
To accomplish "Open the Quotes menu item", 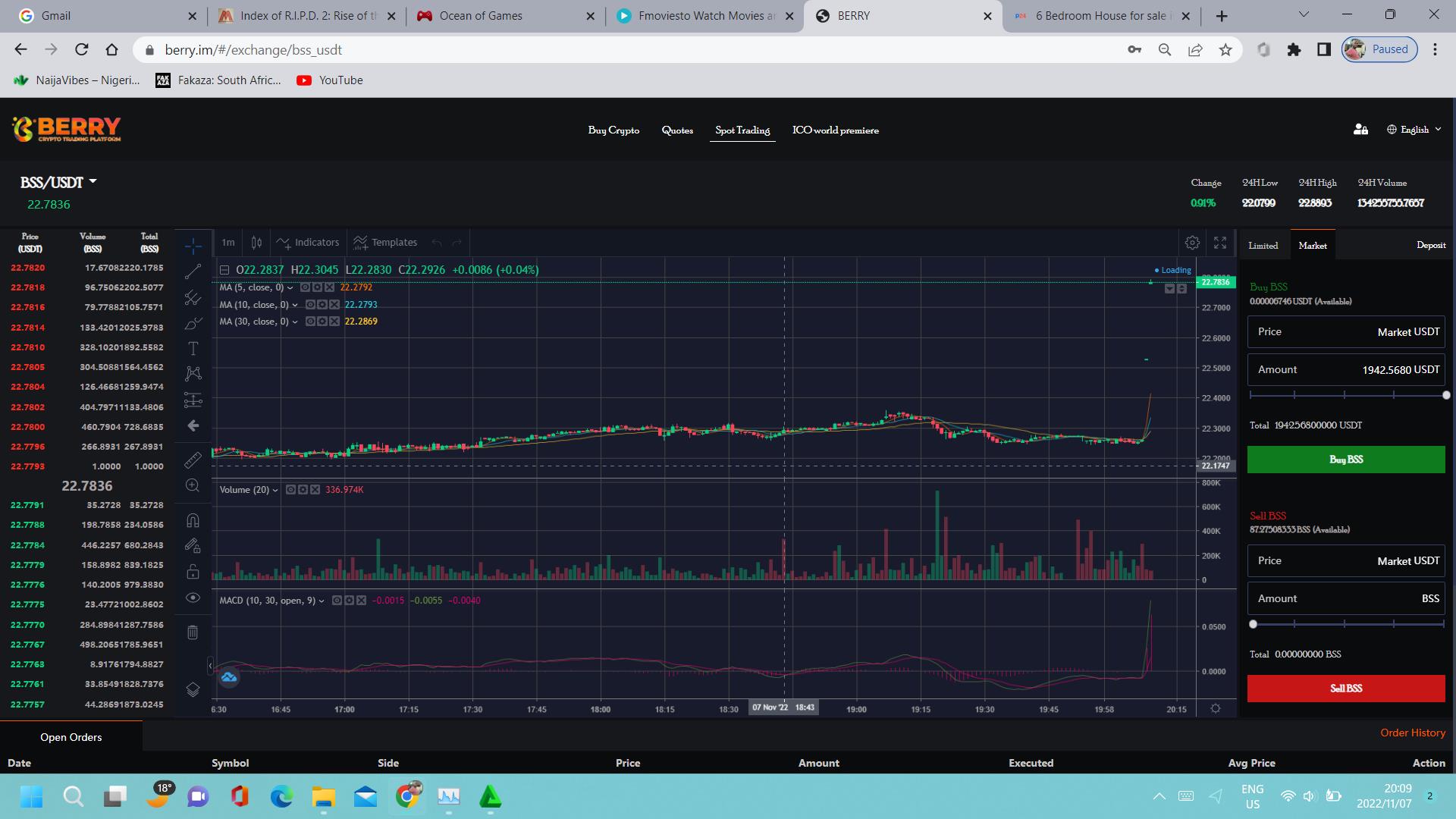I will 676,130.
